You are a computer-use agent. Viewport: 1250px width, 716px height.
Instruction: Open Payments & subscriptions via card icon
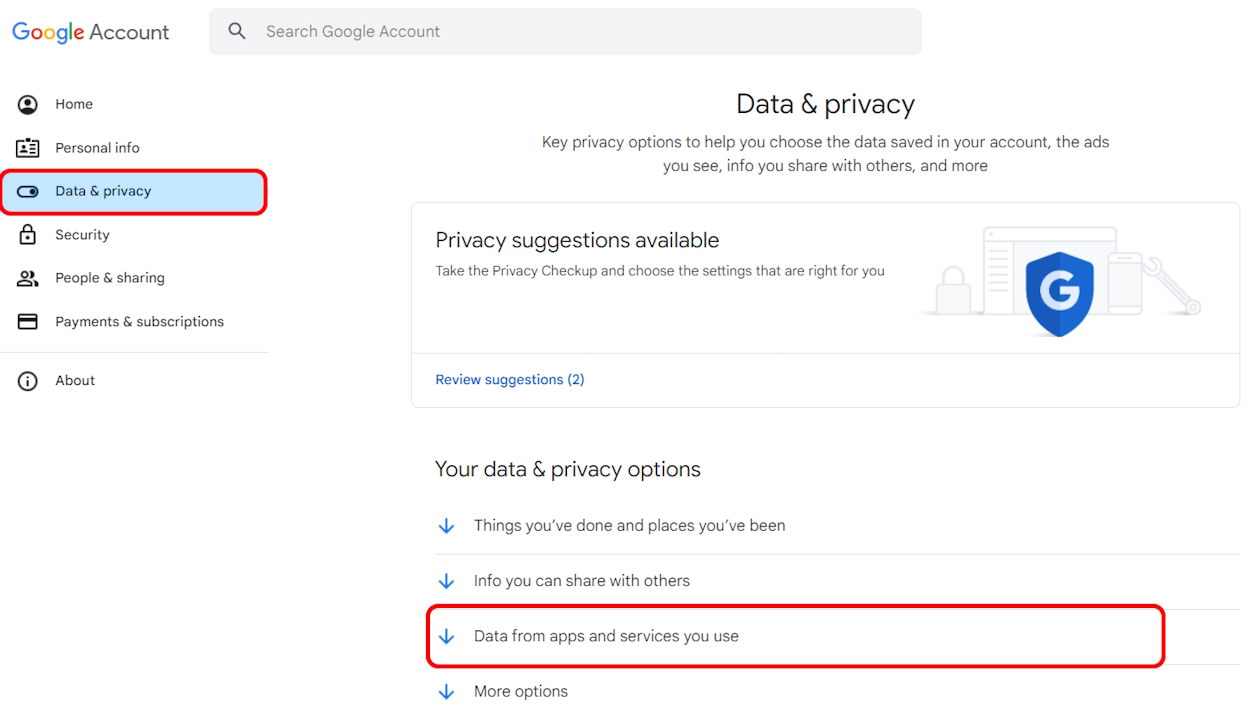coord(28,321)
